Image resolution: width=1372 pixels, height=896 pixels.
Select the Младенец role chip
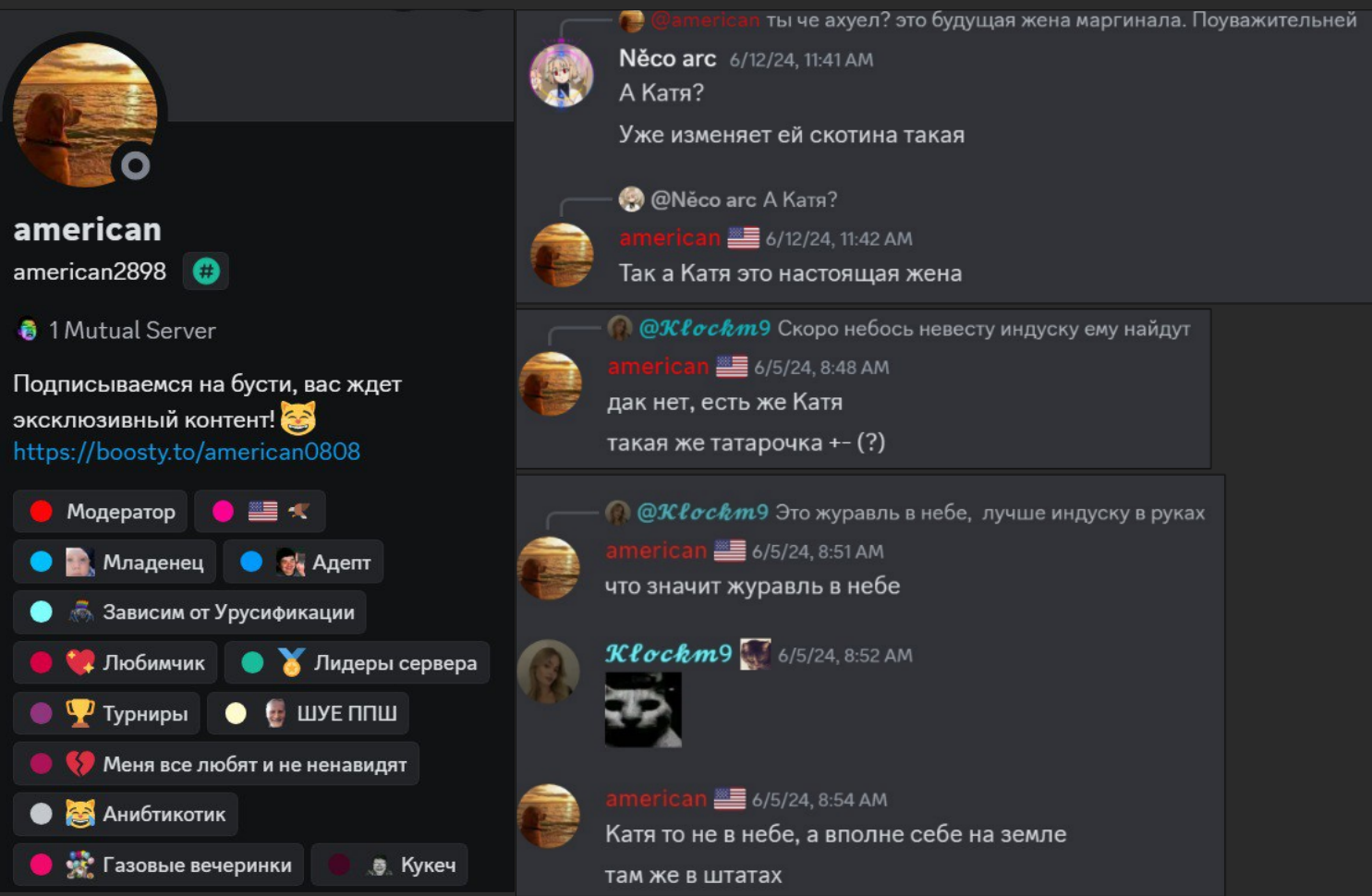point(115,562)
